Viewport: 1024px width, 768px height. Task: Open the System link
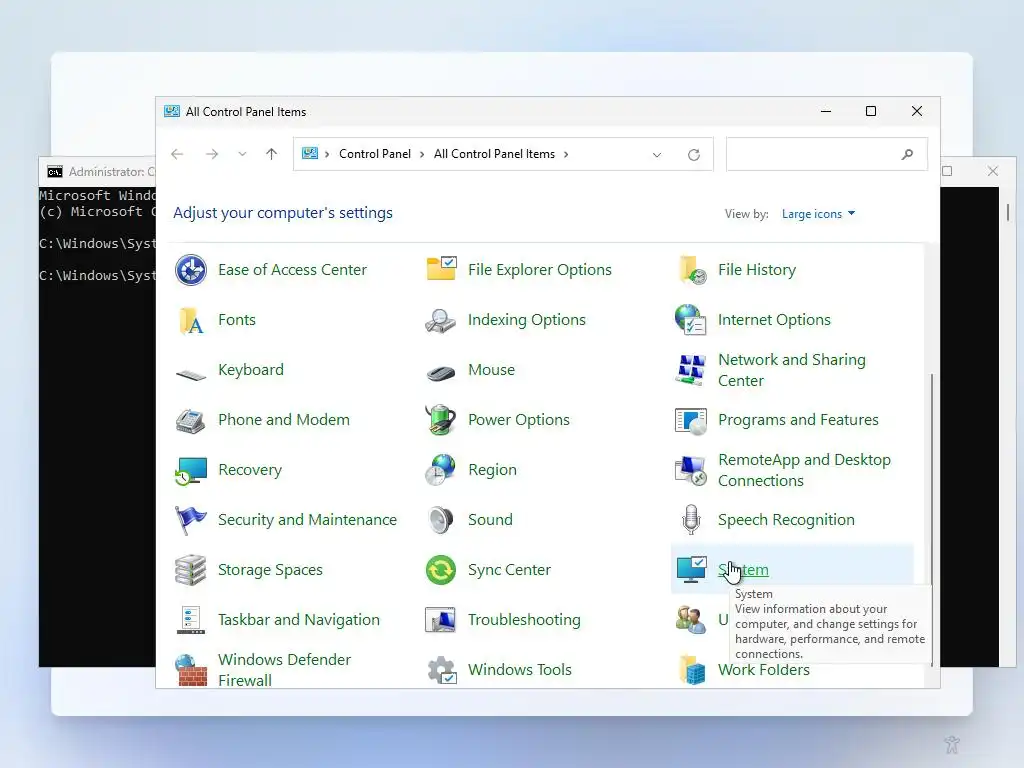(743, 570)
